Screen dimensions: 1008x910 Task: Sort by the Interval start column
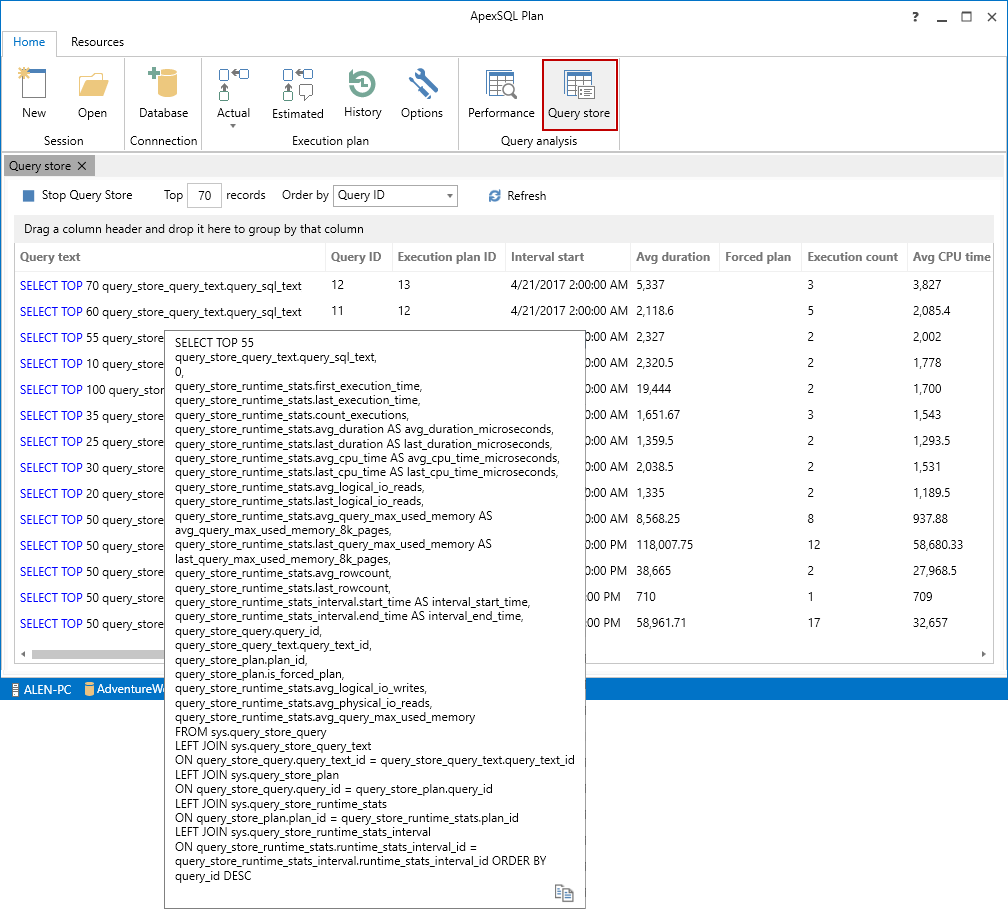point(568,257)
